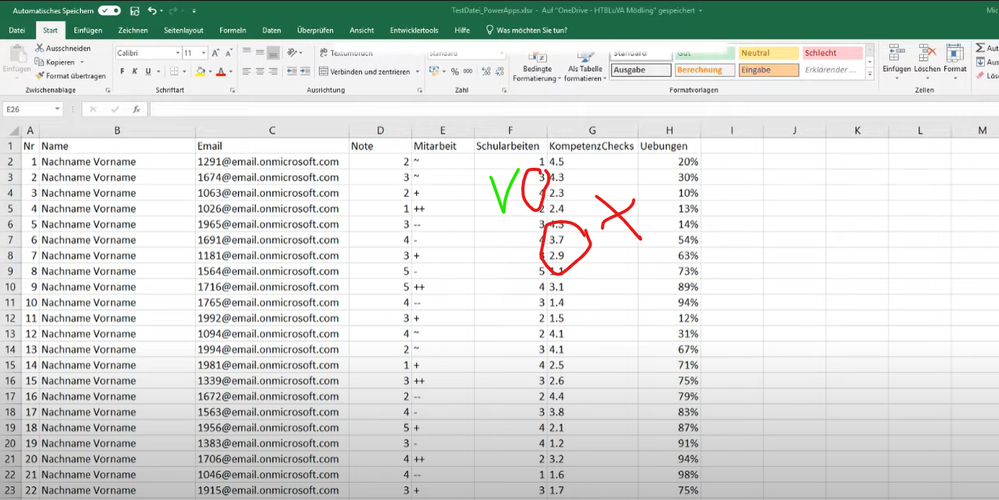The image size is (999, 500).
Task: Open the Kopieren dropdown arrow
Action: (82, 62)
